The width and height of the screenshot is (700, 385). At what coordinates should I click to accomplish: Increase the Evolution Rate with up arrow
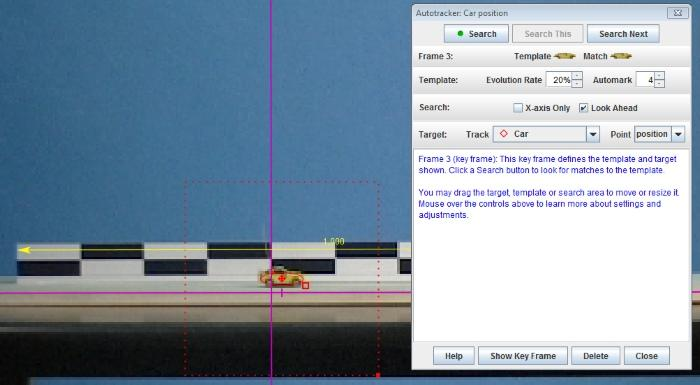pyautogui.click(x=577, y=76)
